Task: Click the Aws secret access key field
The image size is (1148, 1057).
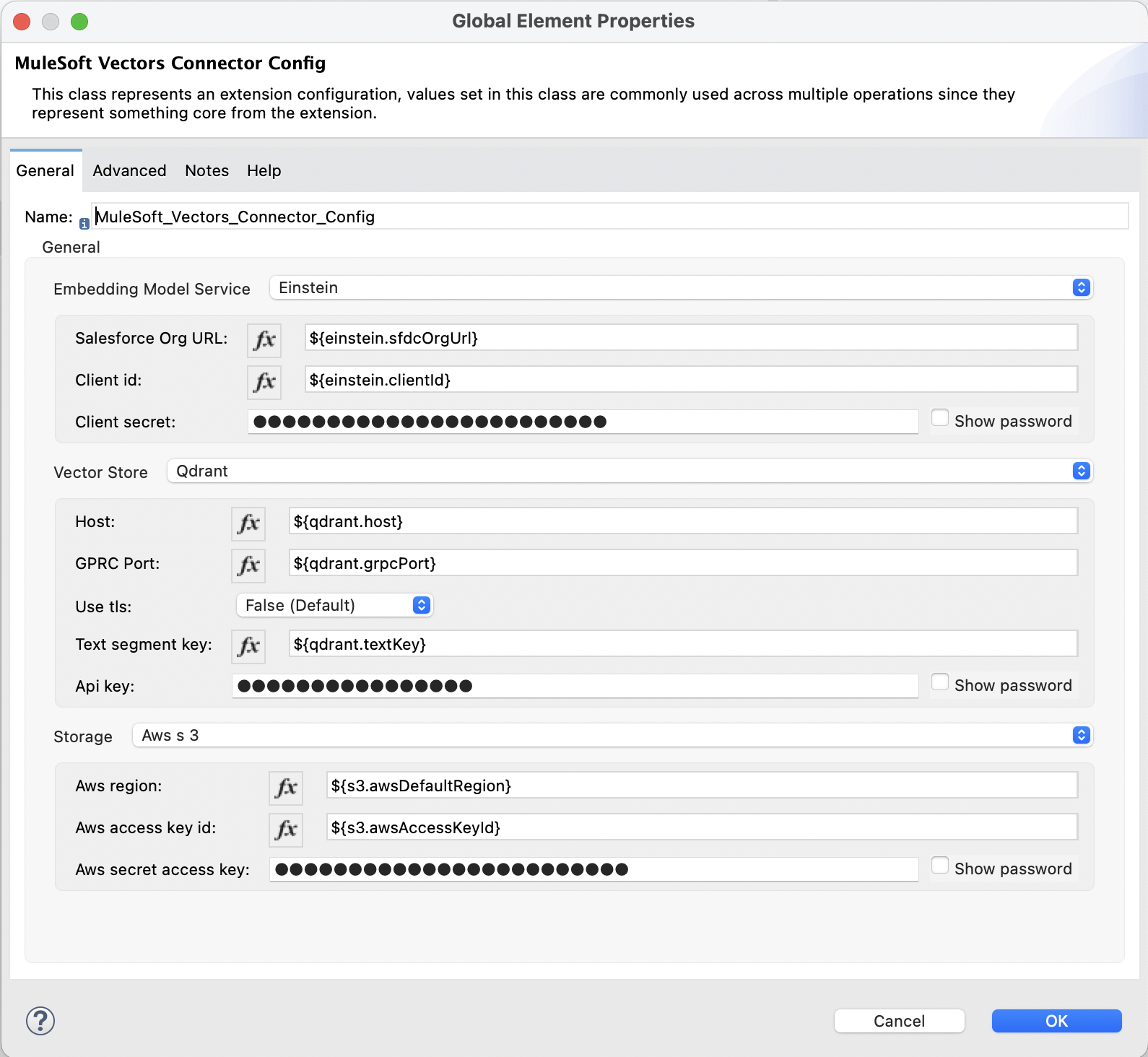Action: [593, 869]
